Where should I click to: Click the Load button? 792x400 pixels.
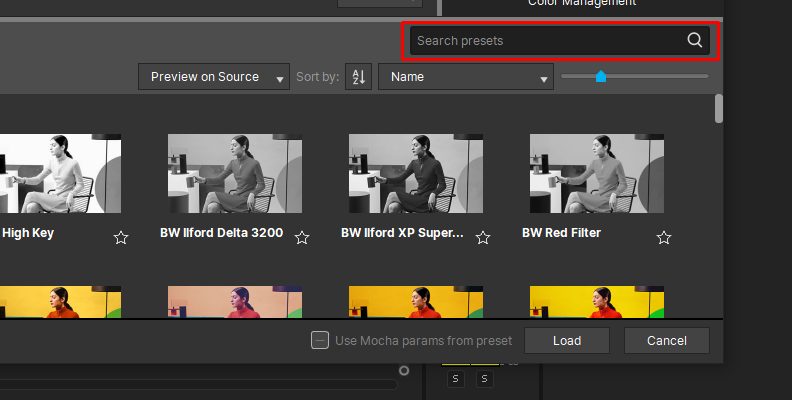pos(567,341)
